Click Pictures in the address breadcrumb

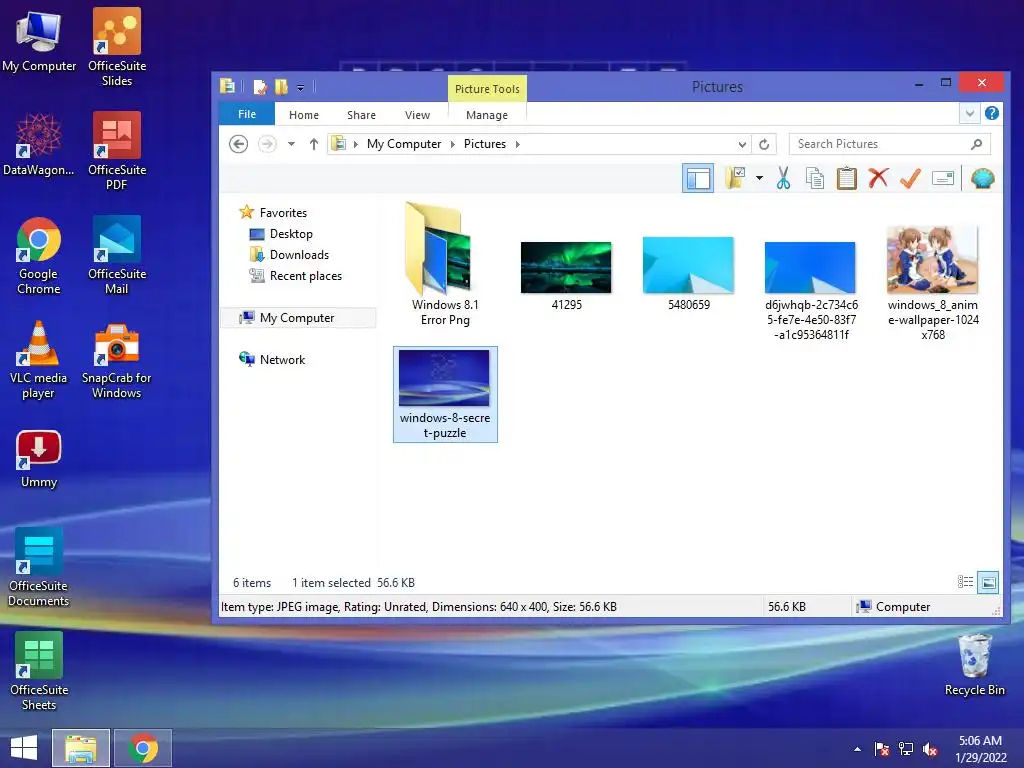pyautogui.click(x=485, y=144)
